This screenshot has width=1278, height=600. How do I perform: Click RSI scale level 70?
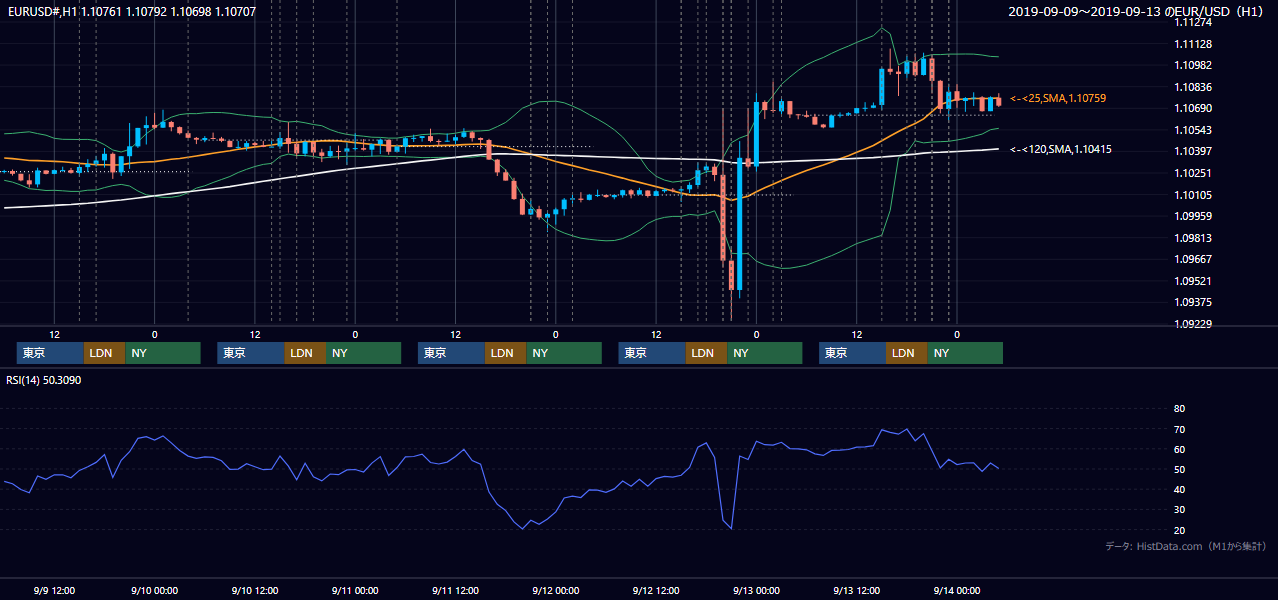[x=1179, y=429]
